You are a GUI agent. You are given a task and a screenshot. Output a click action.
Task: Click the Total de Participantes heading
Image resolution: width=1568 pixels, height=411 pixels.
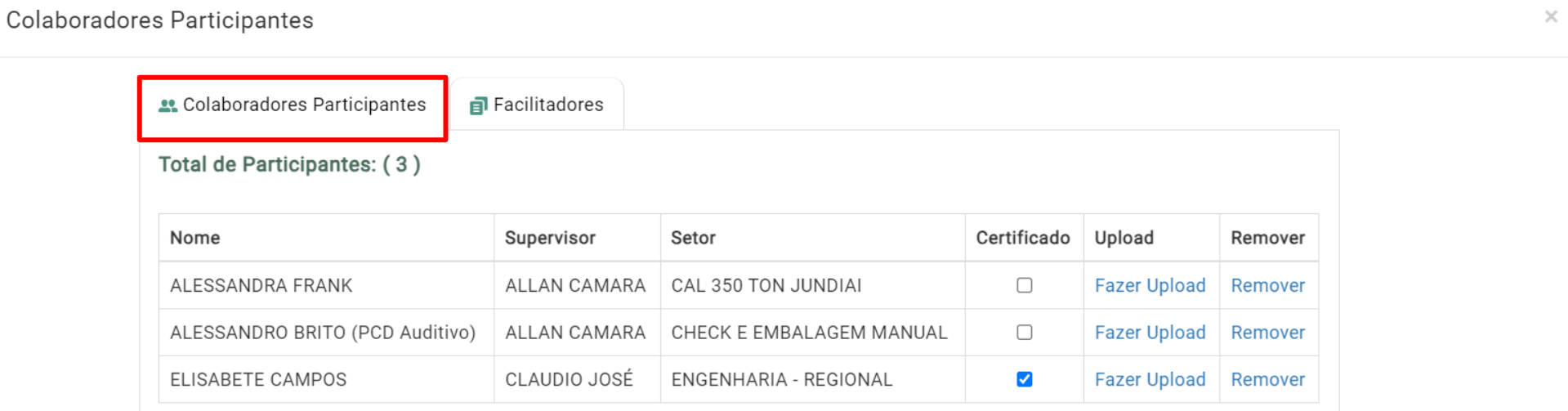point(289,164)
